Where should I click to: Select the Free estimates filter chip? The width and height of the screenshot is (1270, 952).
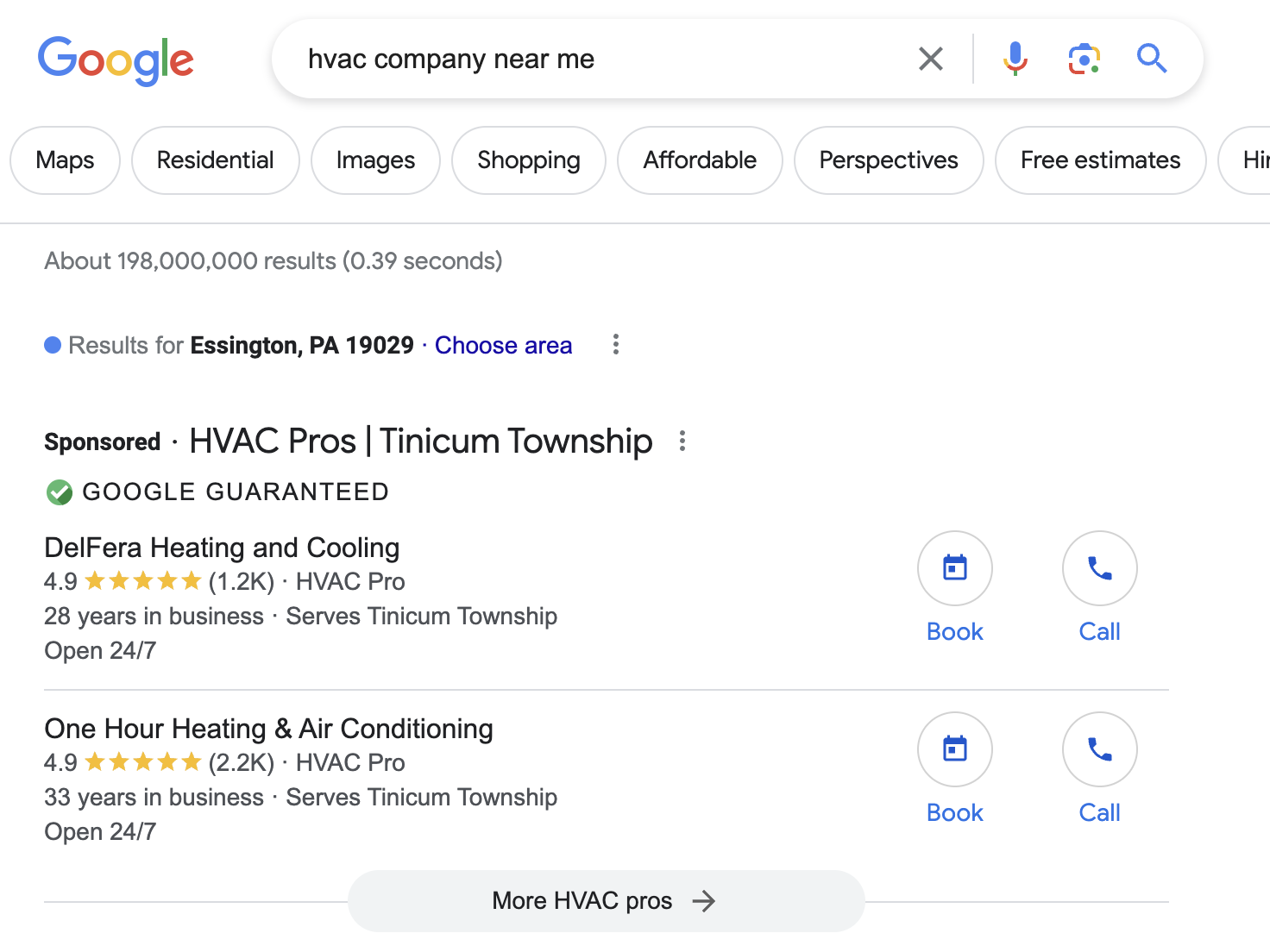pos(1101,160)
